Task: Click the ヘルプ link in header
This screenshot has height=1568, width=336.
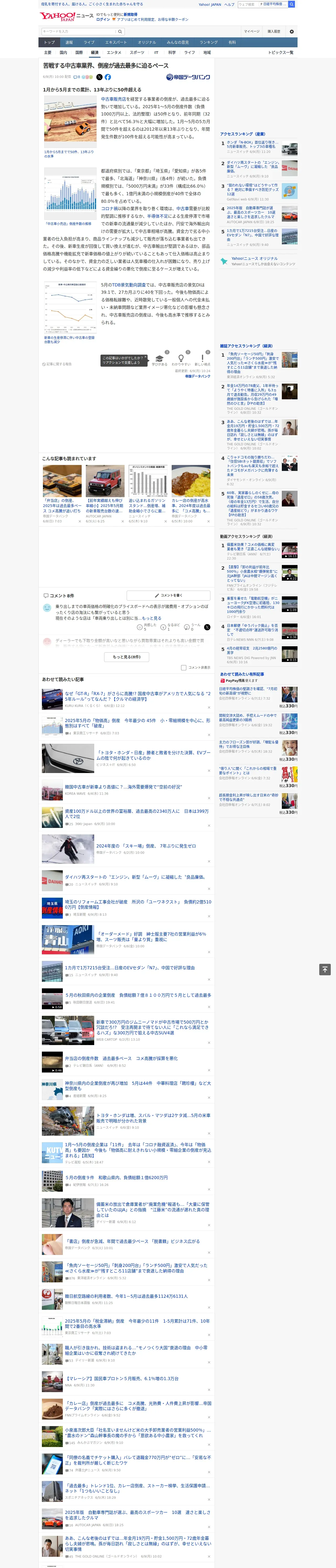Action: pyautogui.click(x=229, y=4)
